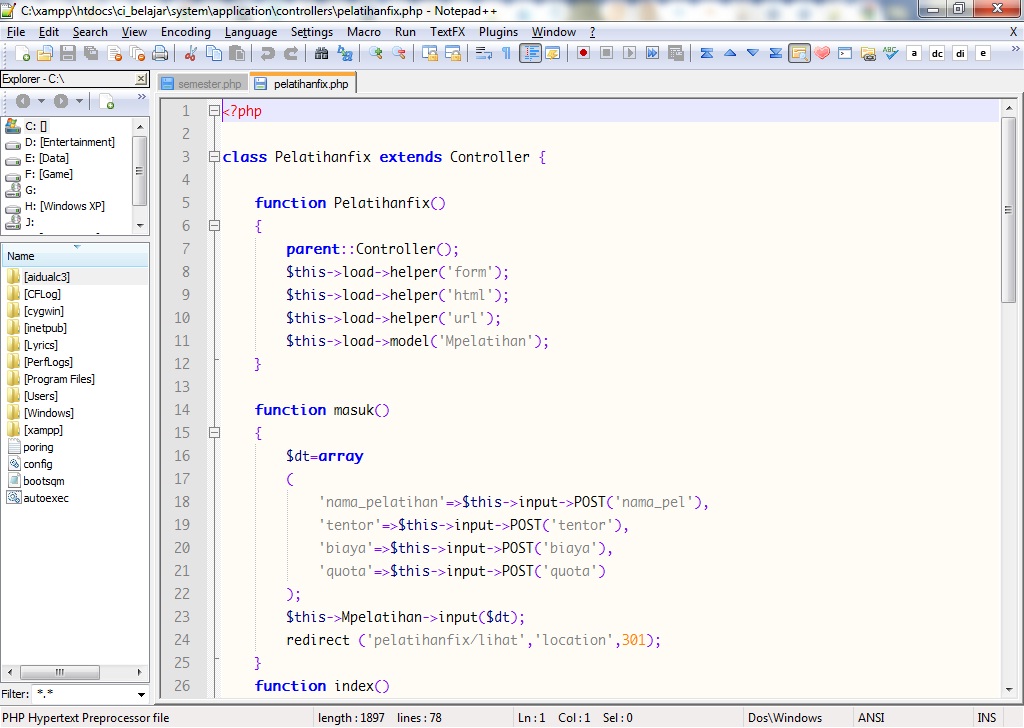Paste from clipboard
1024x728 pixels.
tap(239, 55)
